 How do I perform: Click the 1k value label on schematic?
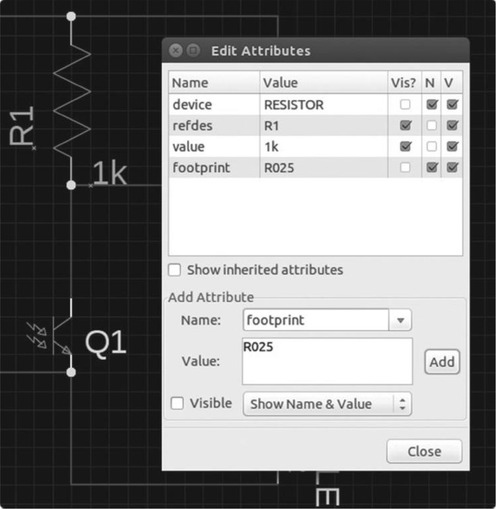pos(110,173)
